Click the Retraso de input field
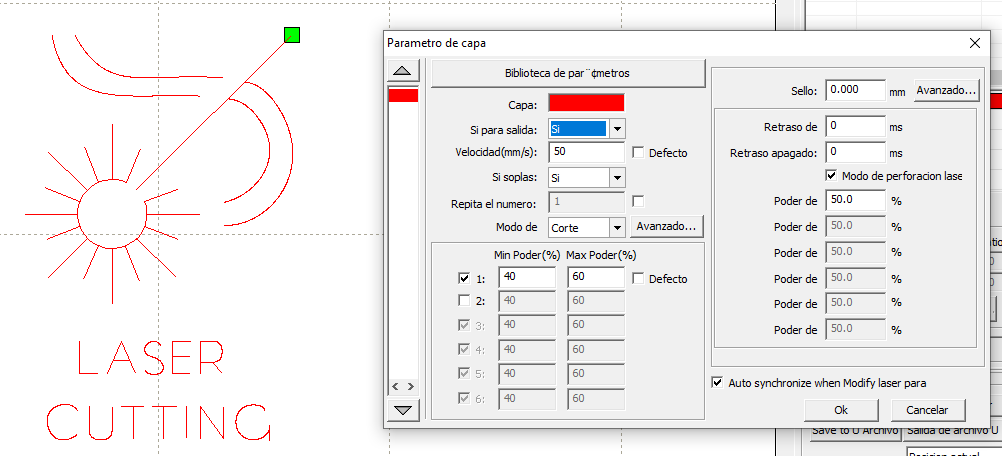Image resolution: width=1002 pixels, height=476 pixels. click(855, 127)
